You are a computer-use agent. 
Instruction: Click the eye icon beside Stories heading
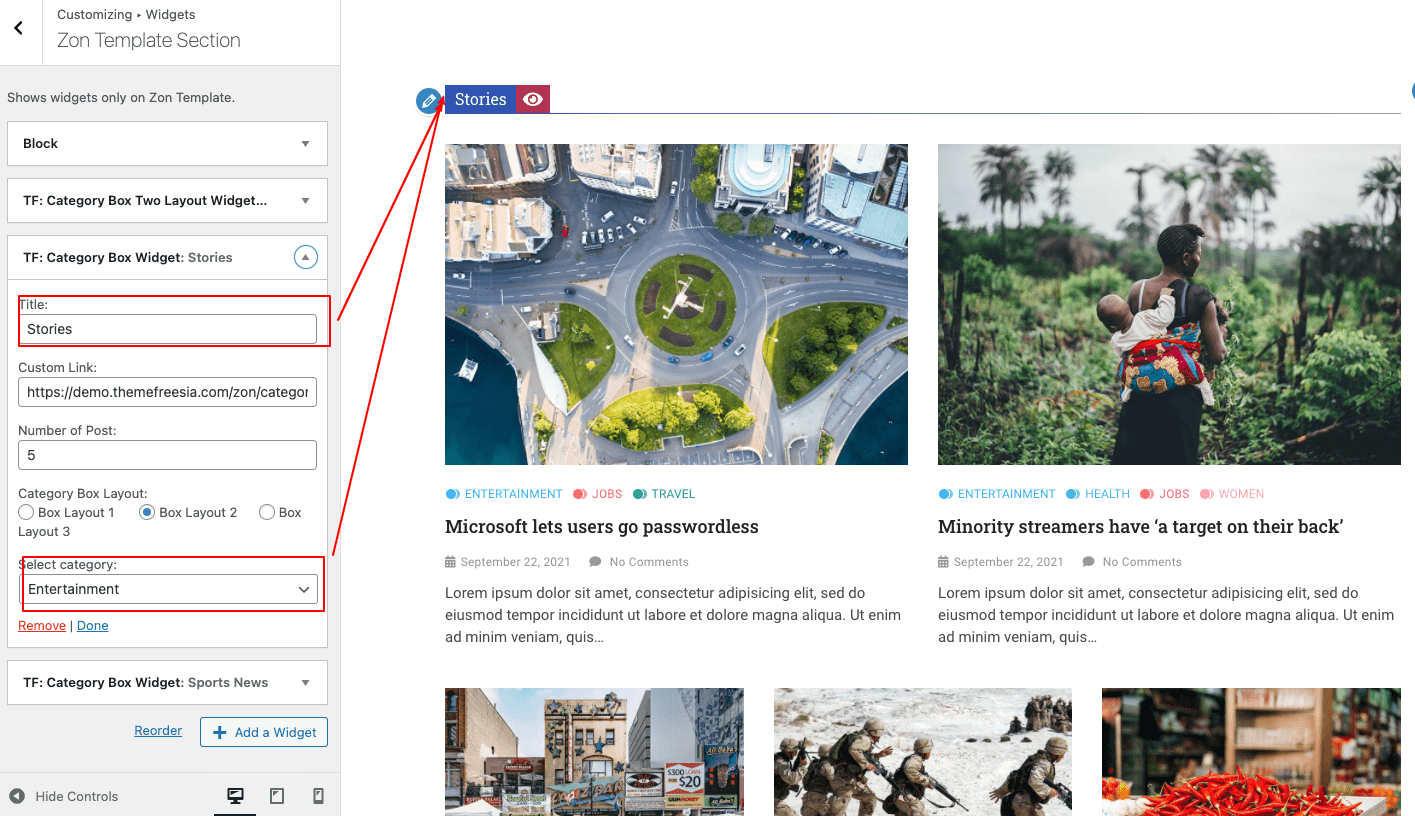[533, 99]
